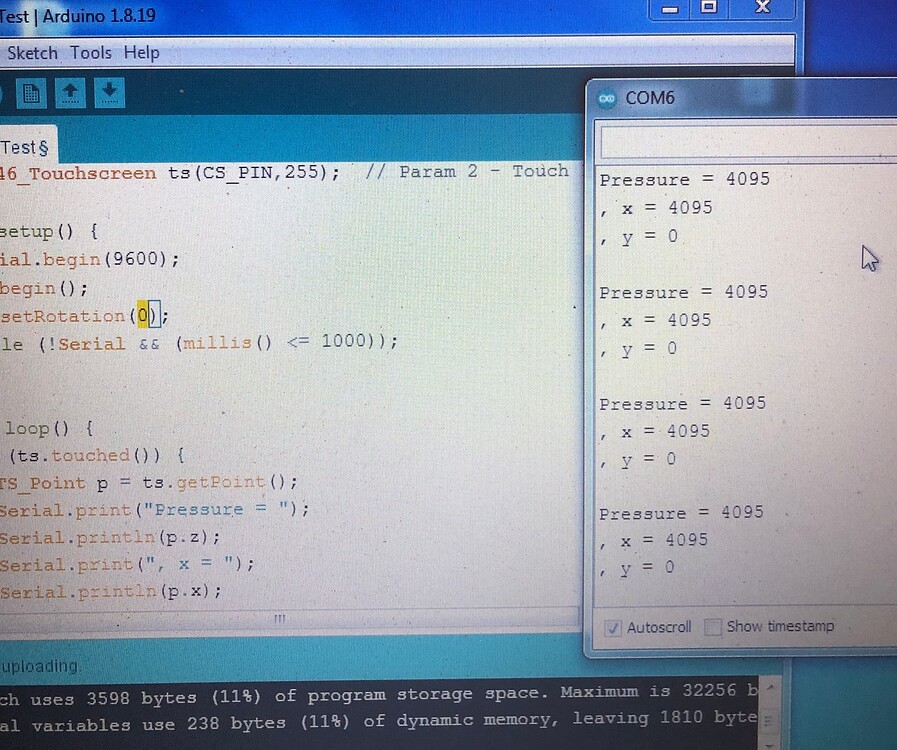Select the highlighted 0 in setRotation
Screen dimensions: 897x750
pos(143,315)
